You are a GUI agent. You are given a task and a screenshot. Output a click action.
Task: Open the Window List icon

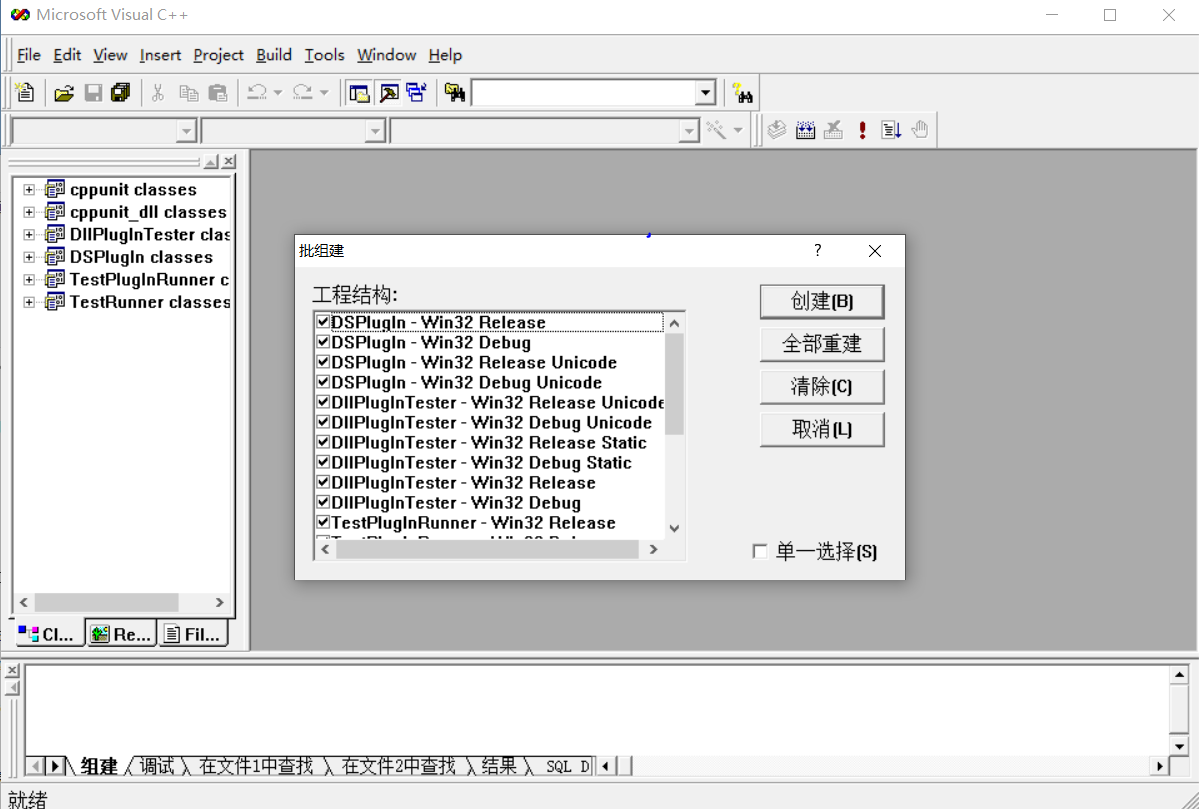417,93
